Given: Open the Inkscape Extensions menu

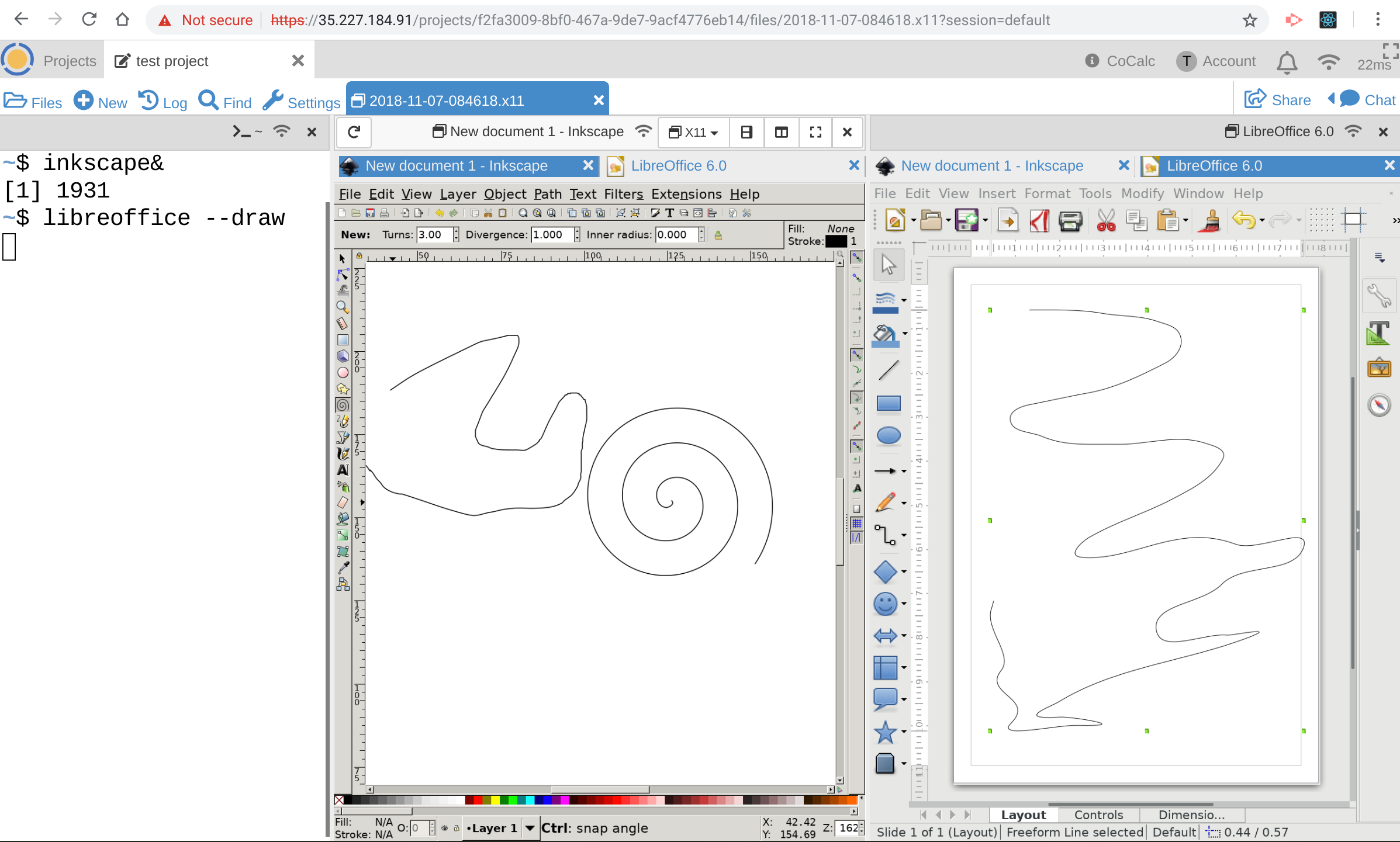Looking at the screenshot, I should [686, 194].
